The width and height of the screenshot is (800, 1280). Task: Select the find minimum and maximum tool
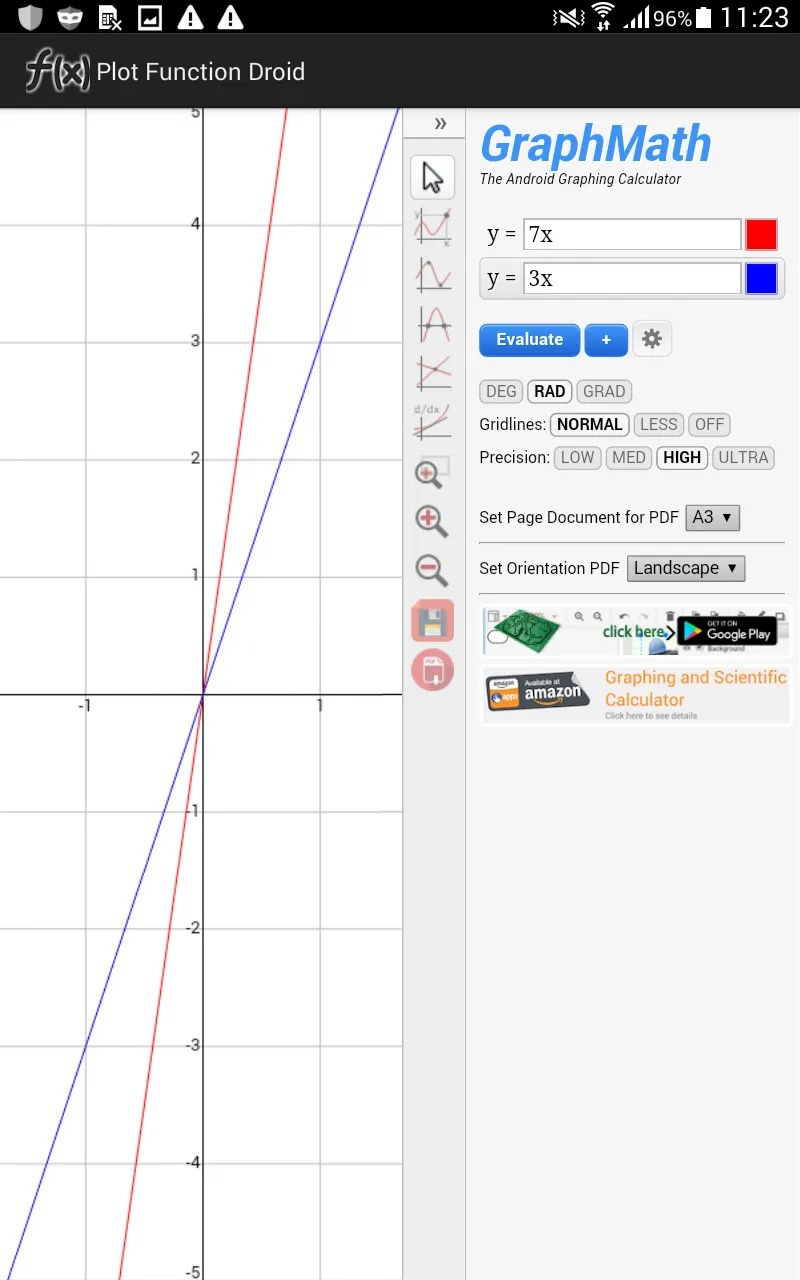tap(432, 274)
